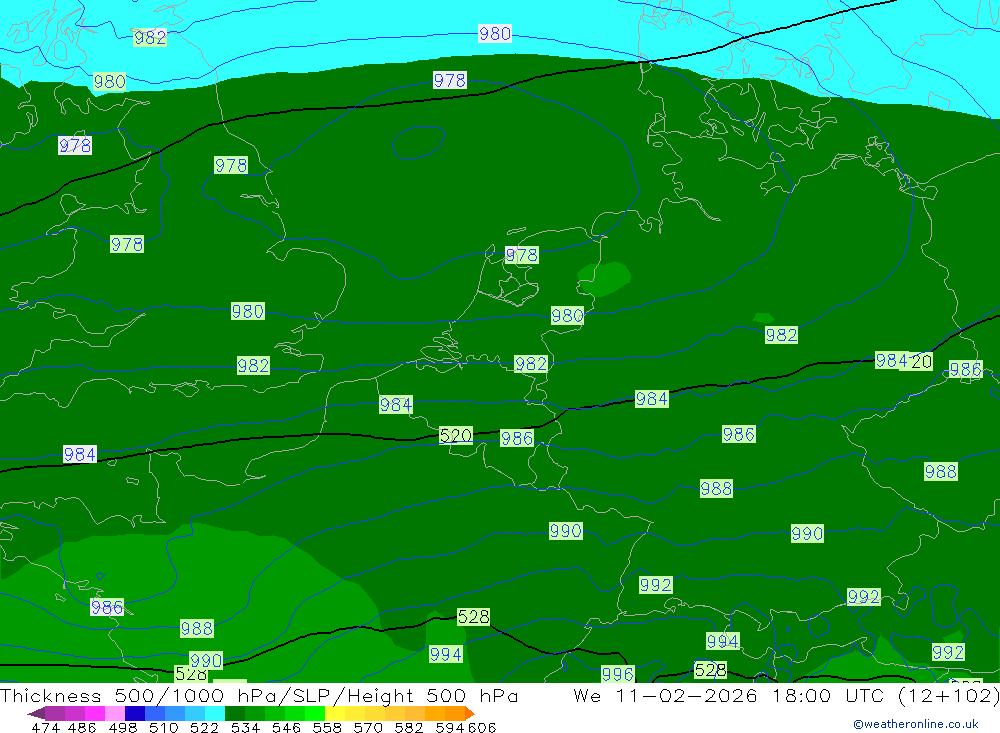
Task: Select the darkest green legend swatch above 534
Action: coord(235,713)
